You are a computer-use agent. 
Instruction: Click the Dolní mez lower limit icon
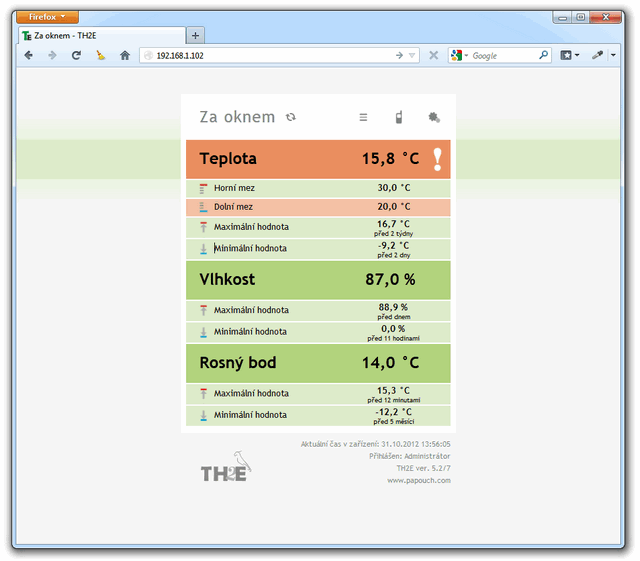tap(203, 207)
